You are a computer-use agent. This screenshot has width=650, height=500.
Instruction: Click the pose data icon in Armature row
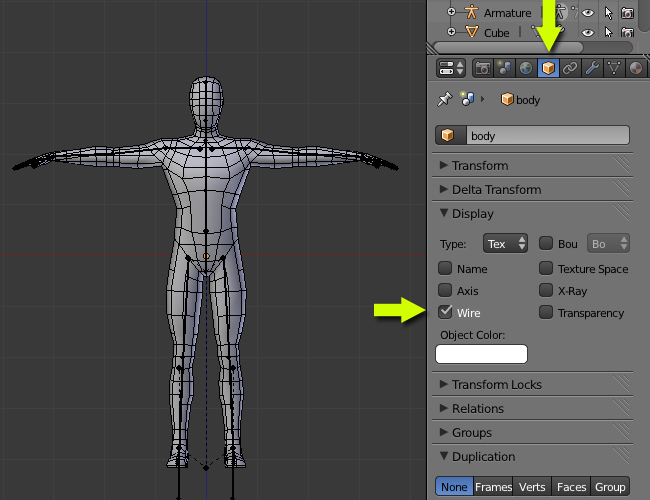click(560, 12)
